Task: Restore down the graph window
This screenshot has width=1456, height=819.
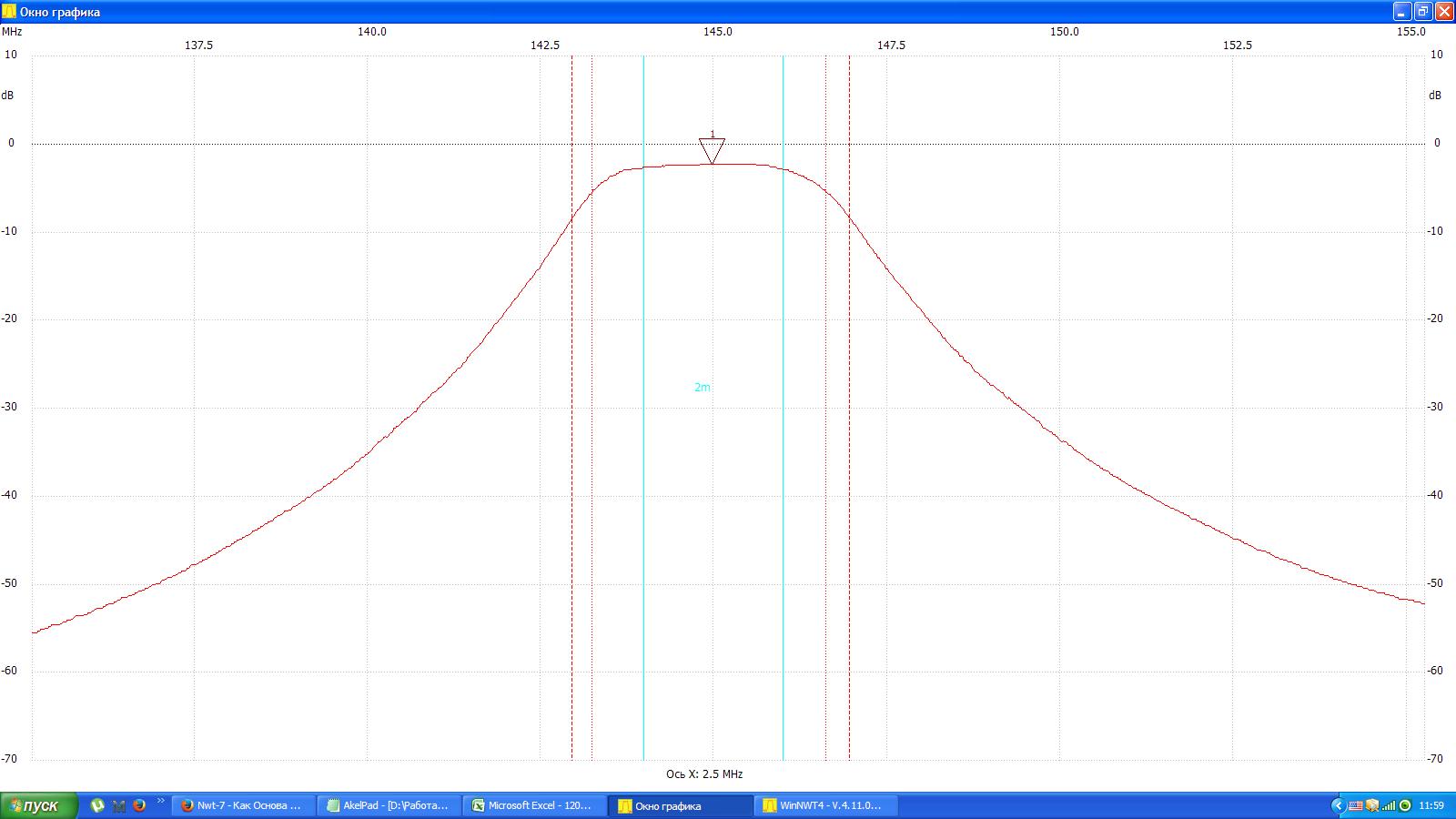Action: point(1423,12)
